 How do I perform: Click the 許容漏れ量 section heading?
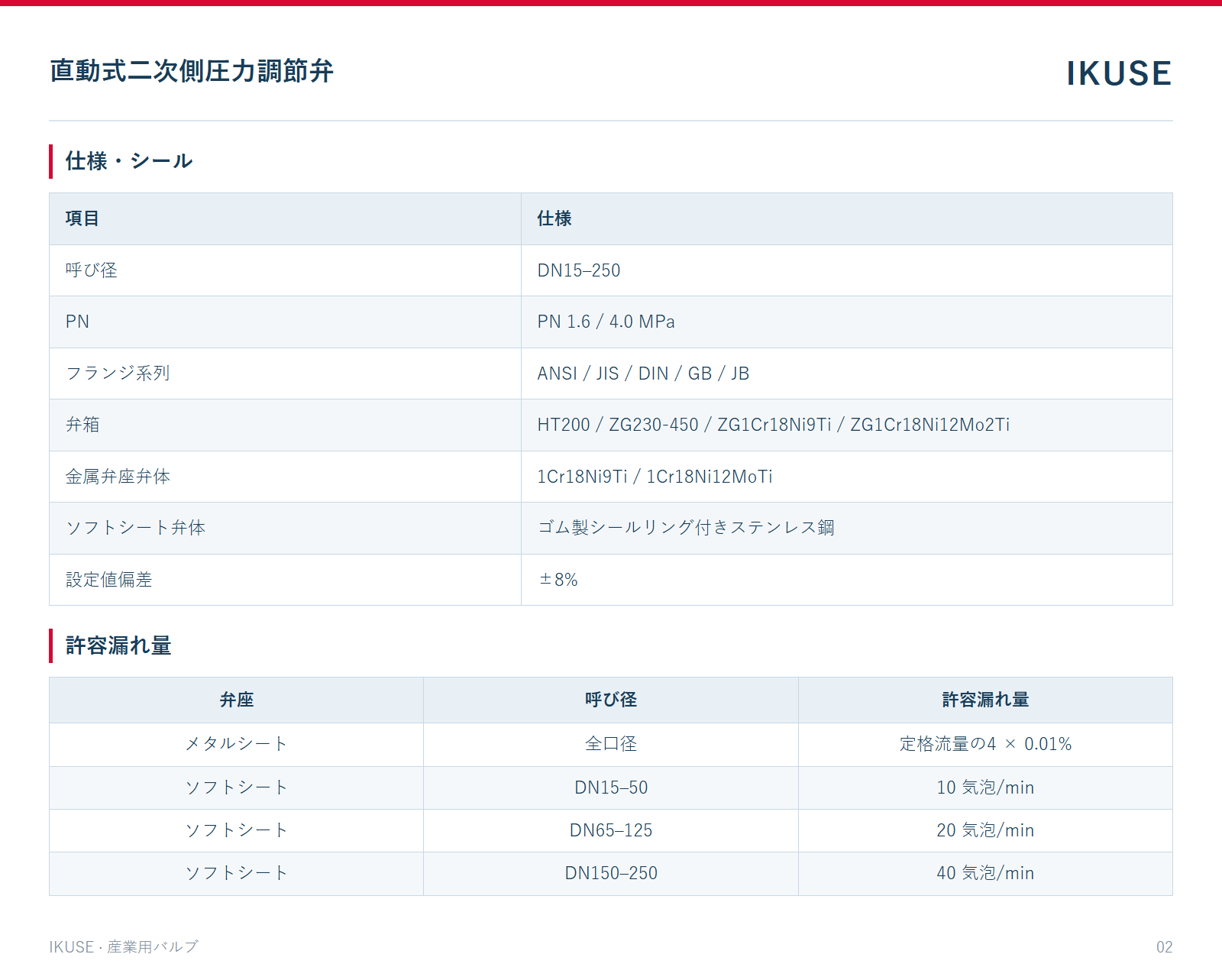point(118,645)
